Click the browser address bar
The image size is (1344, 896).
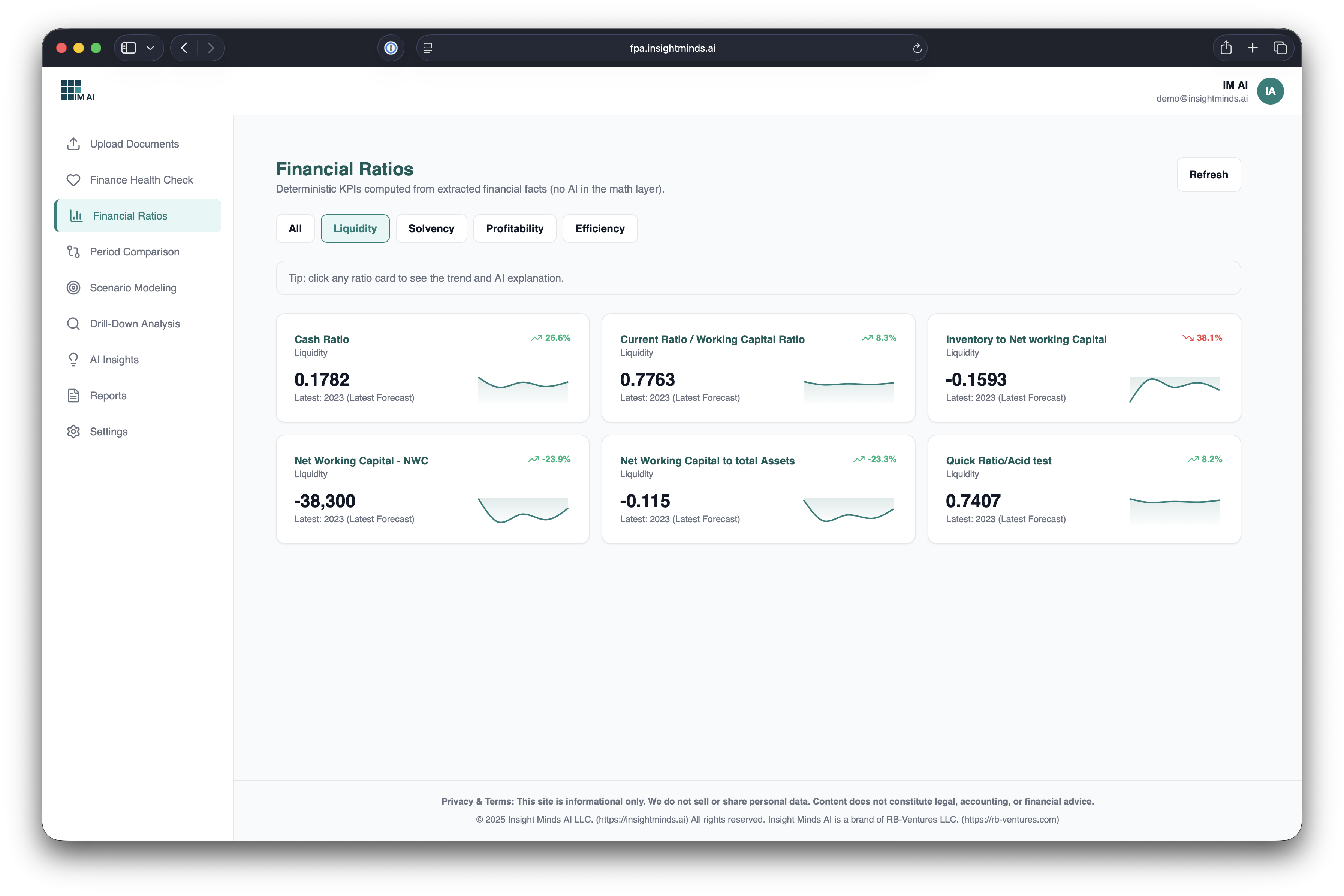(x=672, y=49)
